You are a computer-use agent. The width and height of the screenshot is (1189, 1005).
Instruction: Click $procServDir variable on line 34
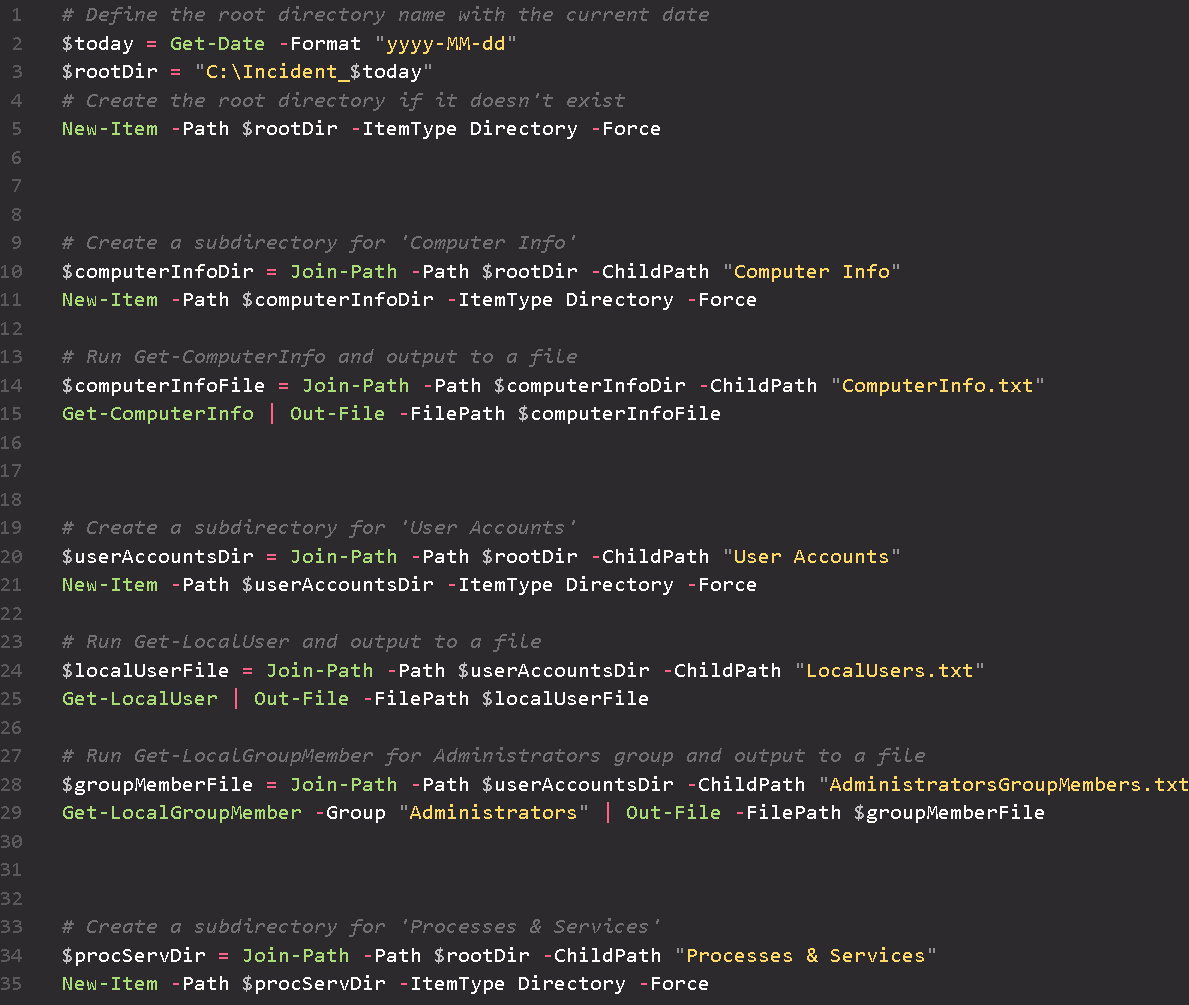tap(133, 956)
